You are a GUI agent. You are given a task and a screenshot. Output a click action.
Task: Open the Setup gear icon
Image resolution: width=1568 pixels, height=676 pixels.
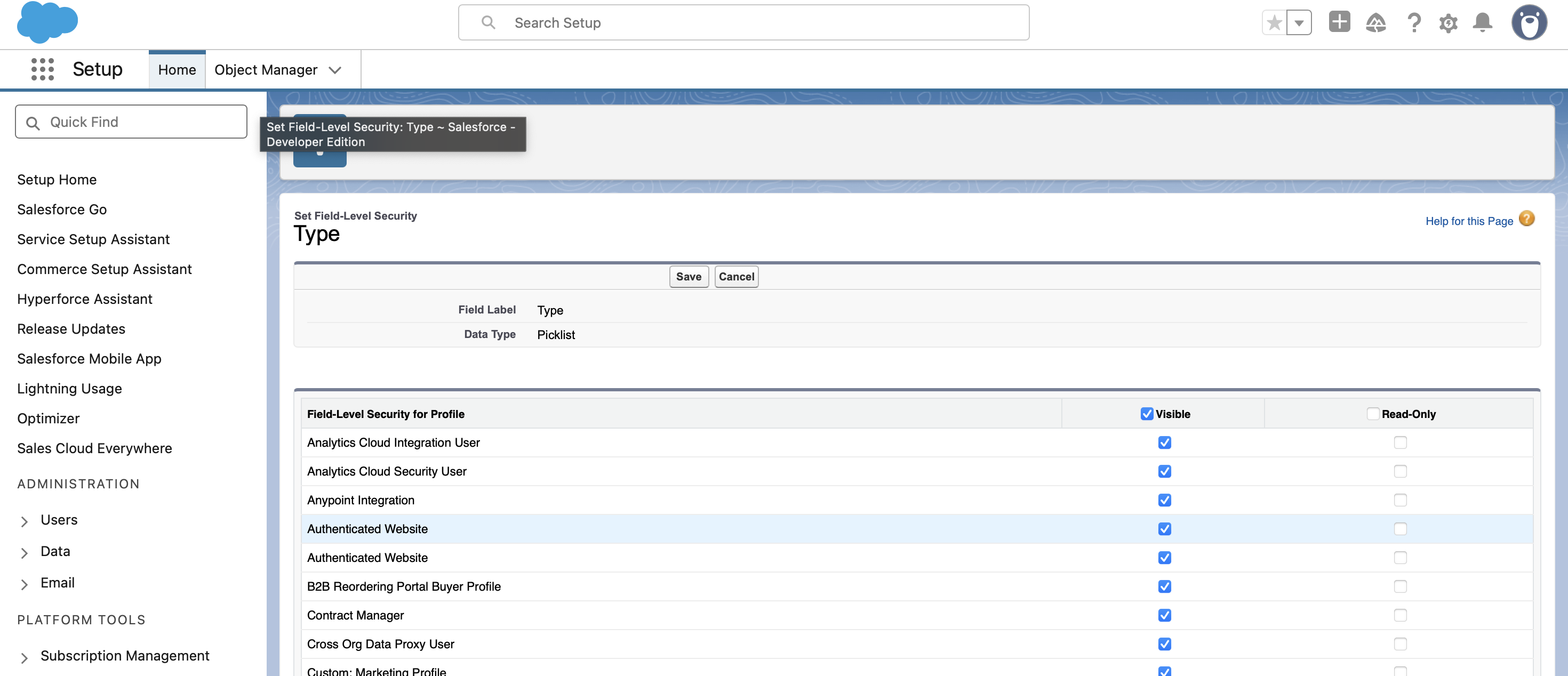click(x=1449, y=22)
